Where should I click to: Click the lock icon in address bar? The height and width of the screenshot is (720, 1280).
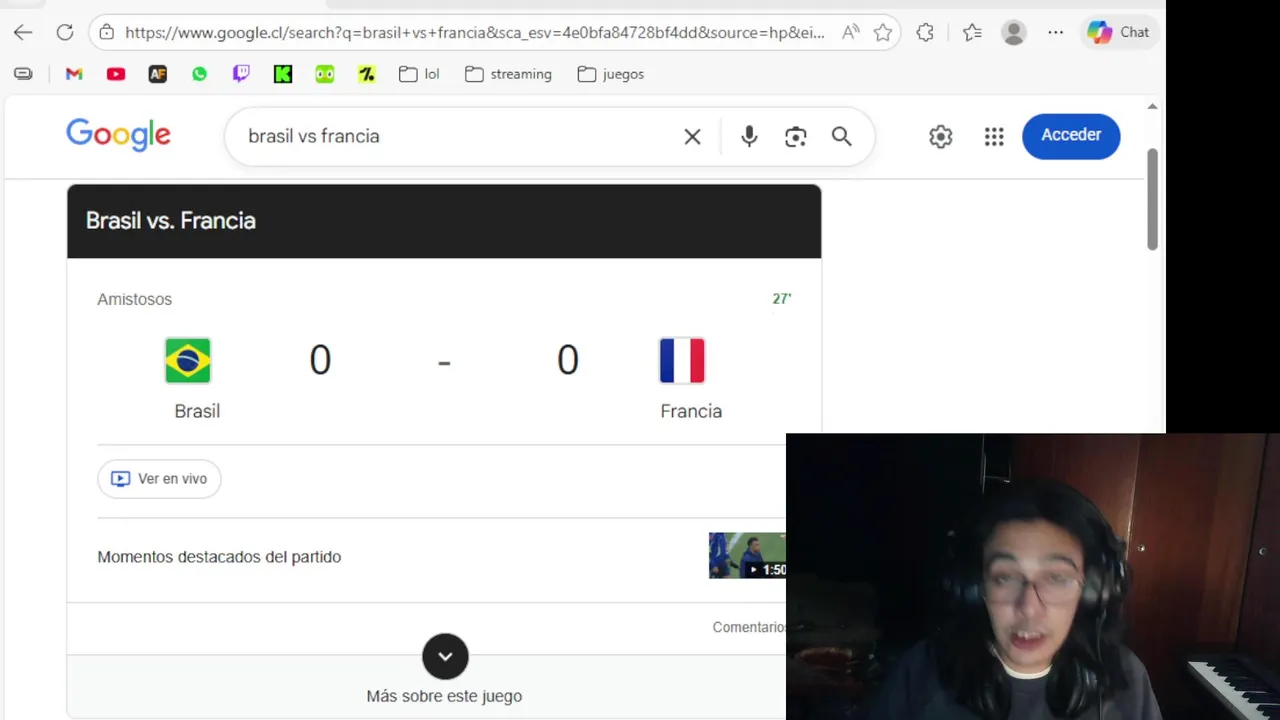tap(106, 32)
